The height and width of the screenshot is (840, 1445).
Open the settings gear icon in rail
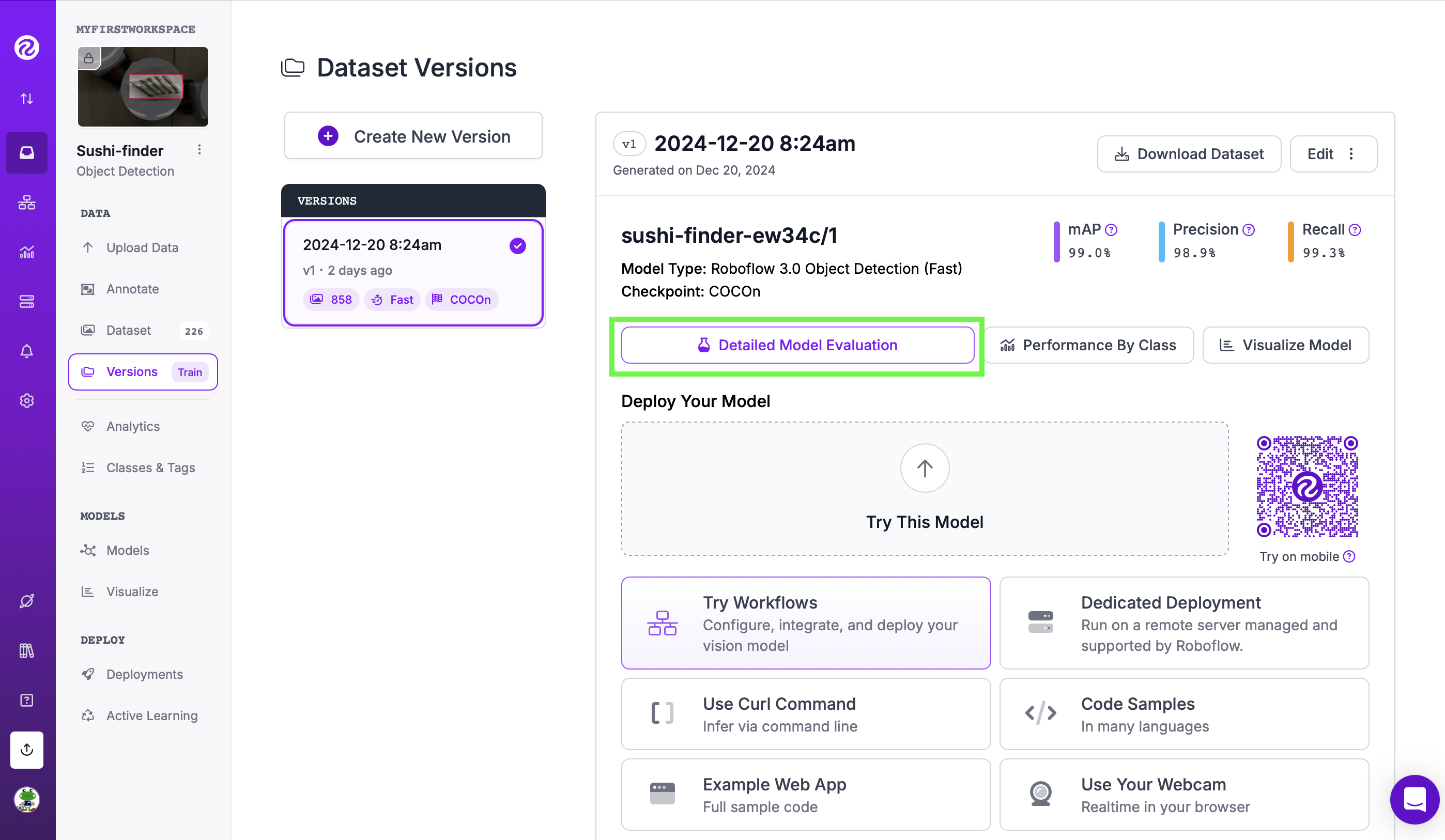pos(27,400)
